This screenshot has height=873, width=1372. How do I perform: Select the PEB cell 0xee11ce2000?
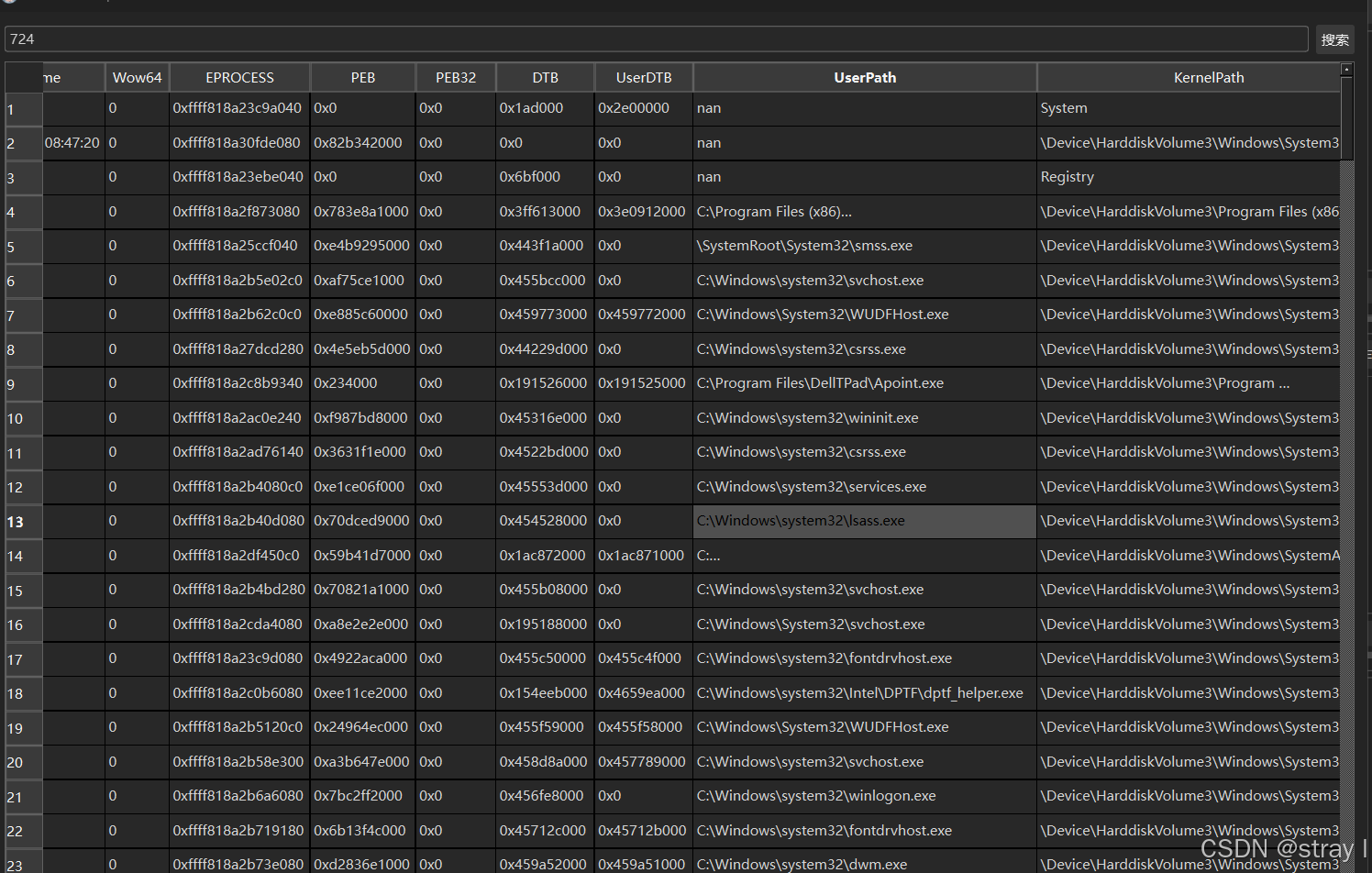(363, 693)
